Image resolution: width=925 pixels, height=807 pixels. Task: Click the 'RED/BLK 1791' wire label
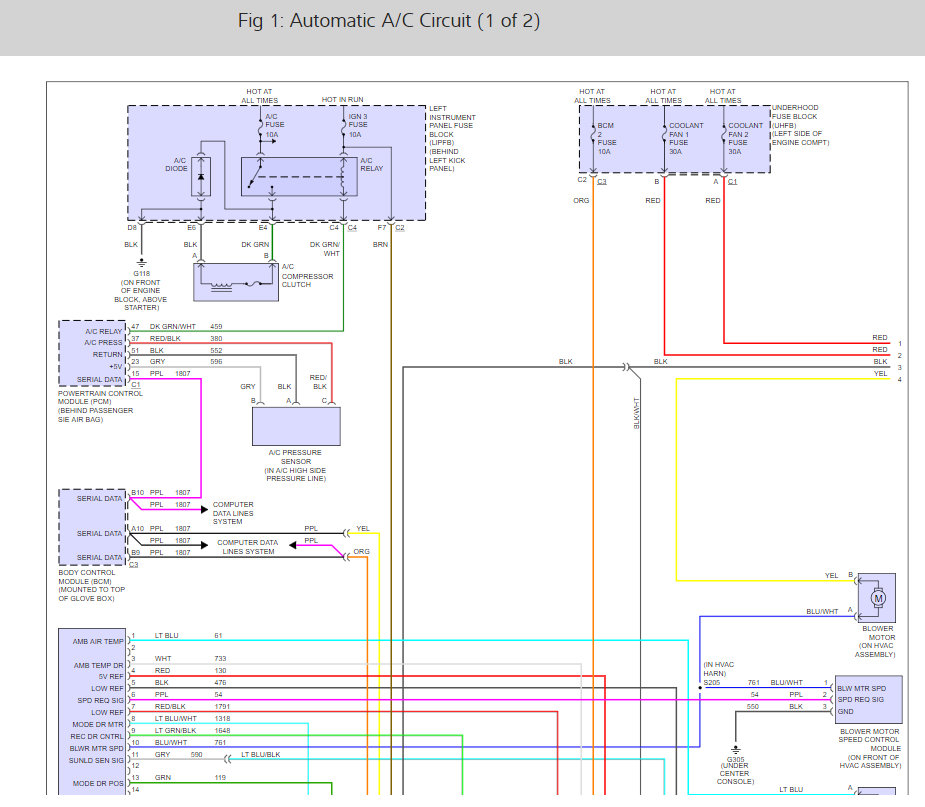(192, 706)
